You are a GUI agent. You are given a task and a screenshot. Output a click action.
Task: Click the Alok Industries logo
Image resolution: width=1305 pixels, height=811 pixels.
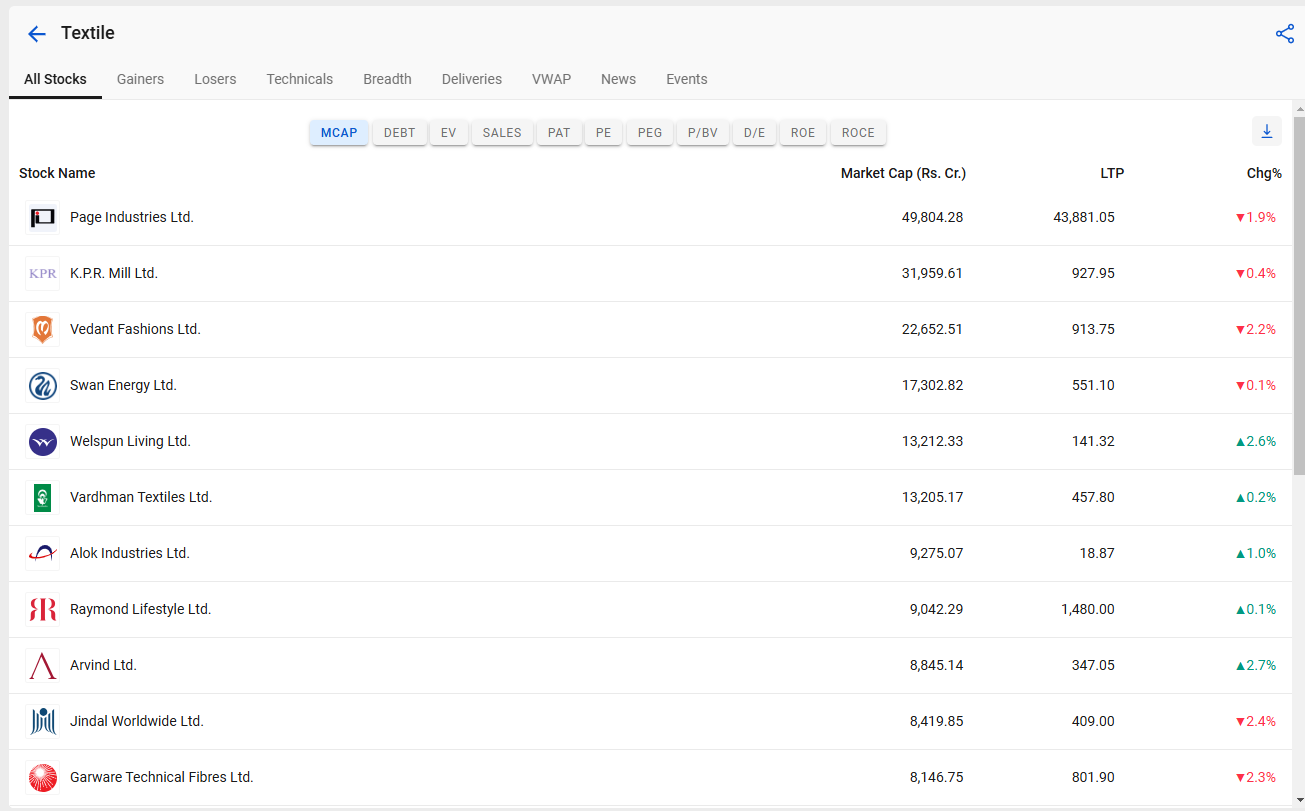pos(42,553)
